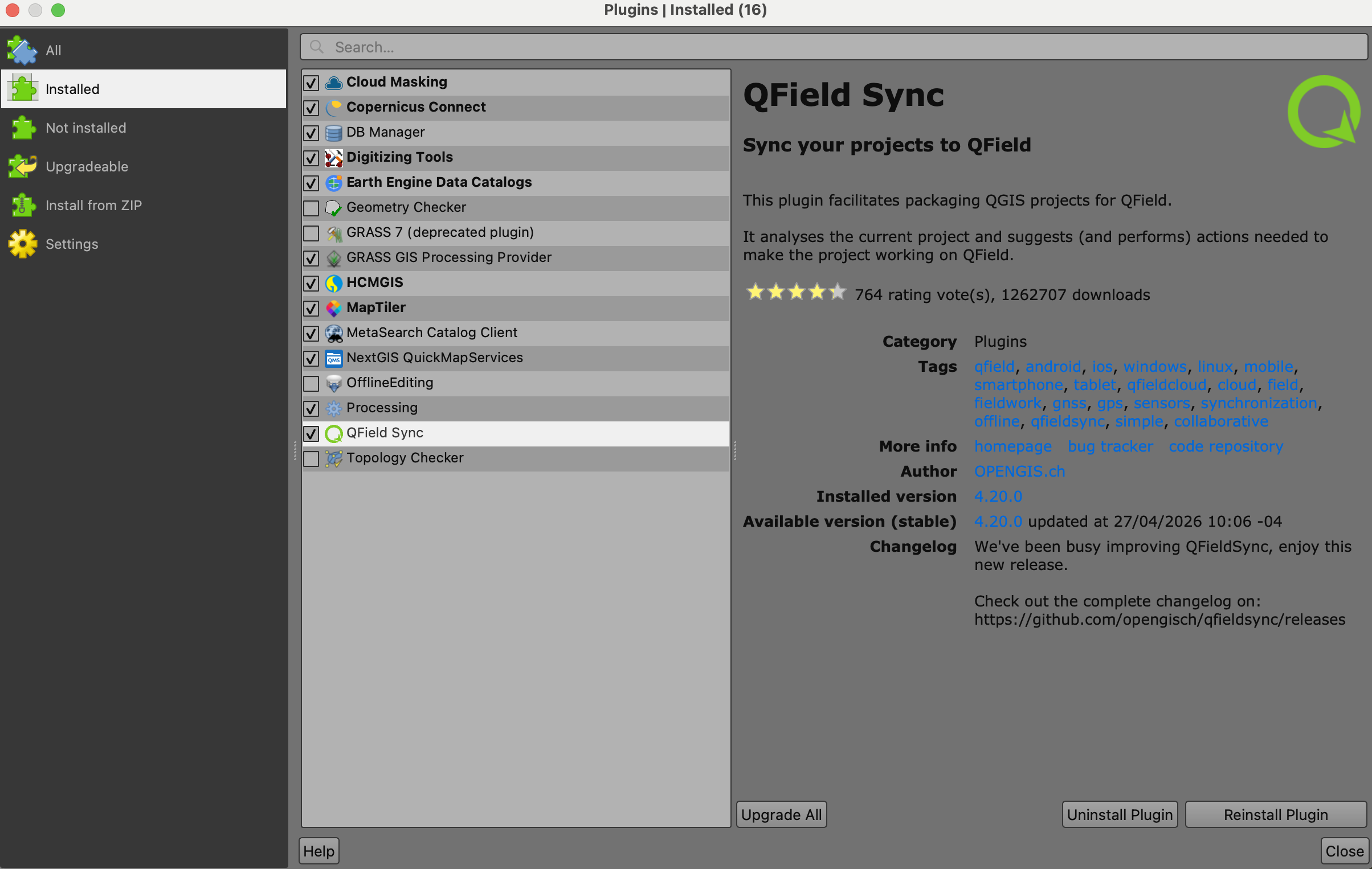Click the OfflineEditing plugin icon
The image size is (1372, 869).
click(x=333, y=383)
